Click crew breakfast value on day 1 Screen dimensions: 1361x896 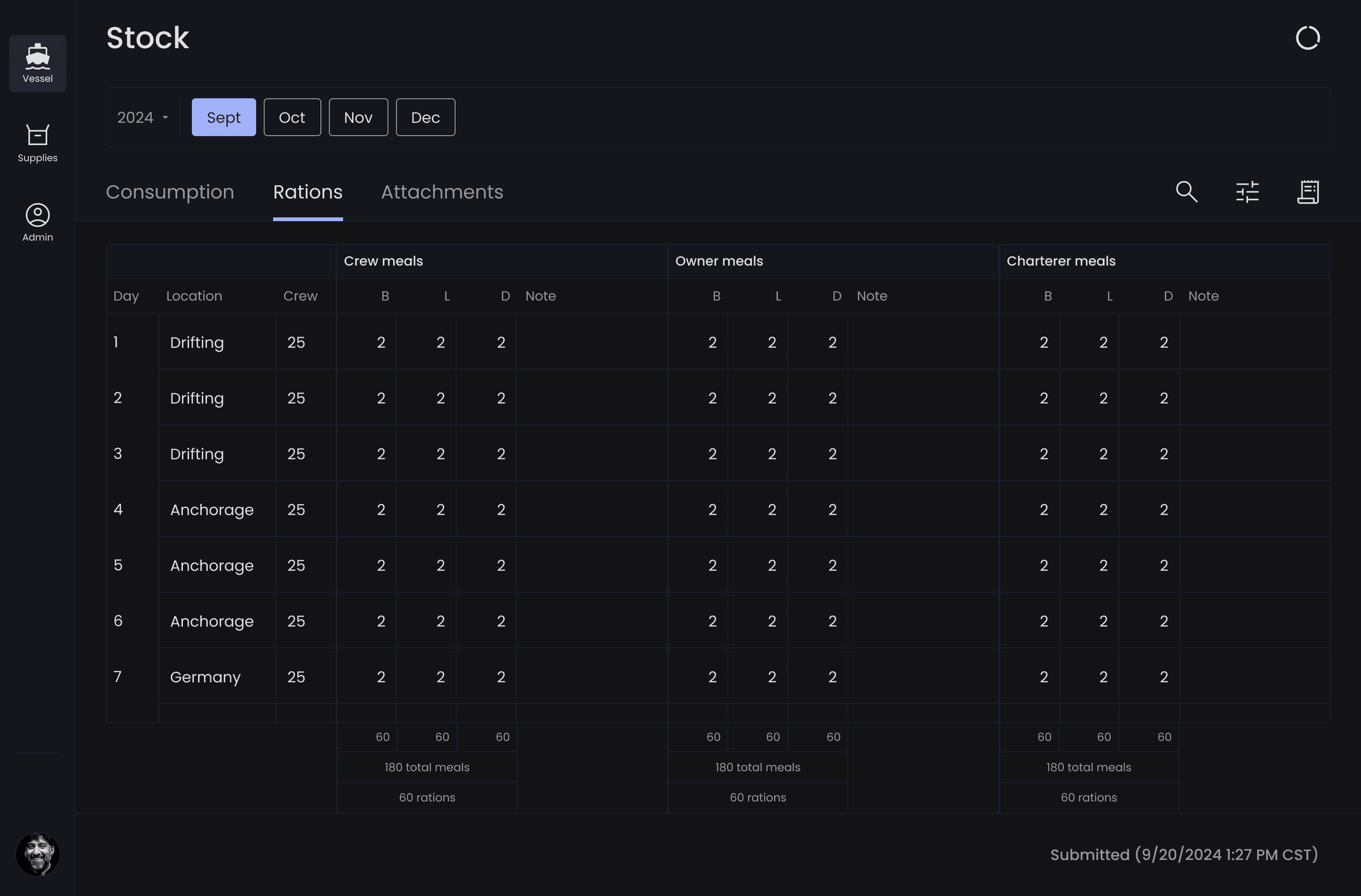point(367,342)
